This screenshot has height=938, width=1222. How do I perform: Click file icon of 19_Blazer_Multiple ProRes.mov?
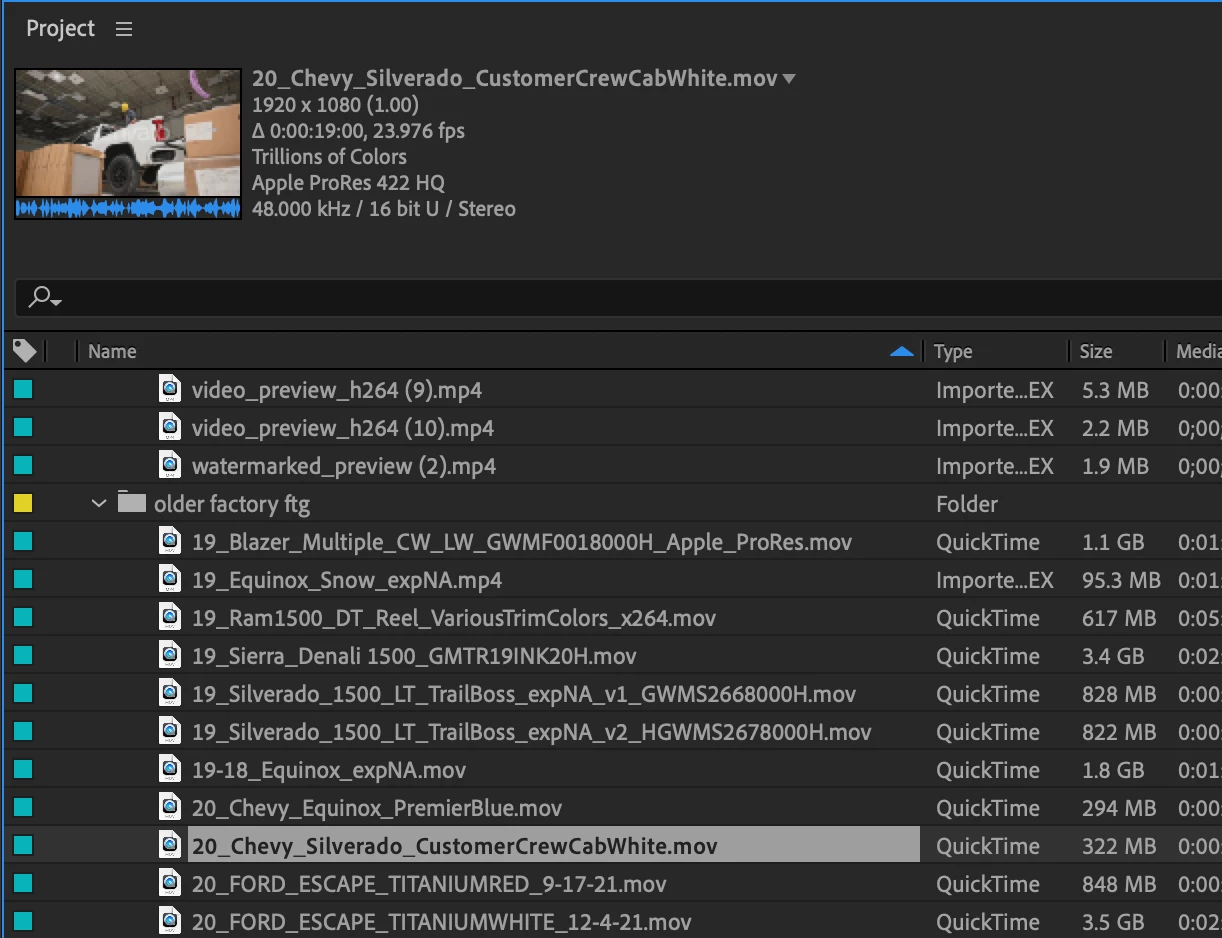pos(171,541)
